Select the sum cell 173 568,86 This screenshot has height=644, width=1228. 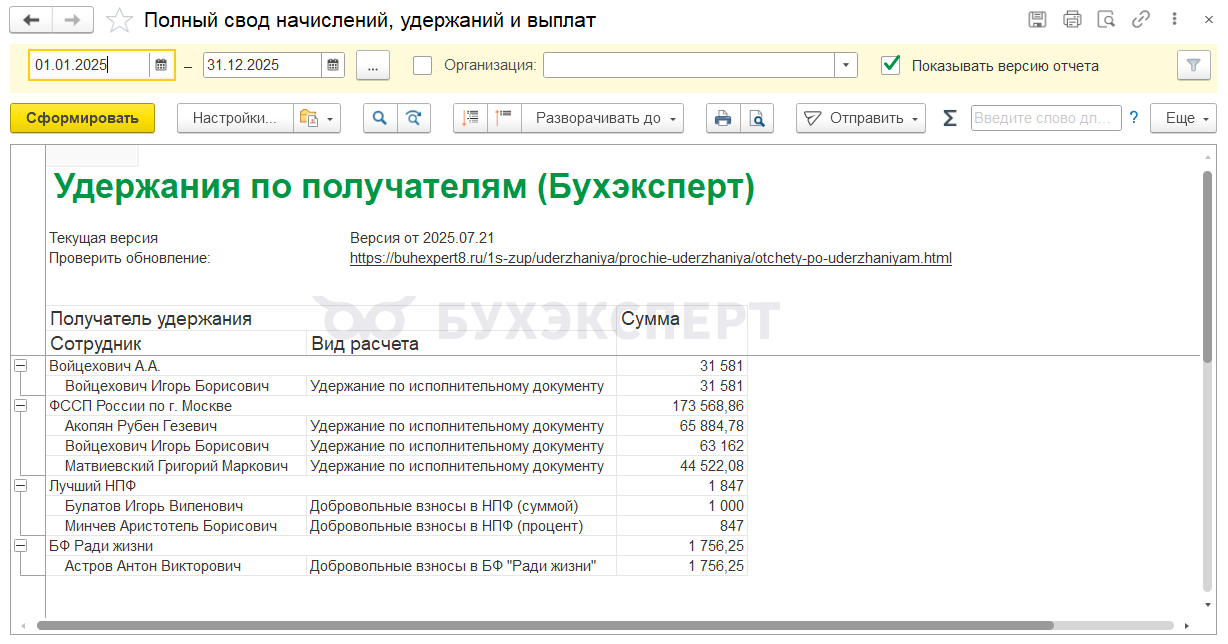pyautogui.click(x=682, y=406)
